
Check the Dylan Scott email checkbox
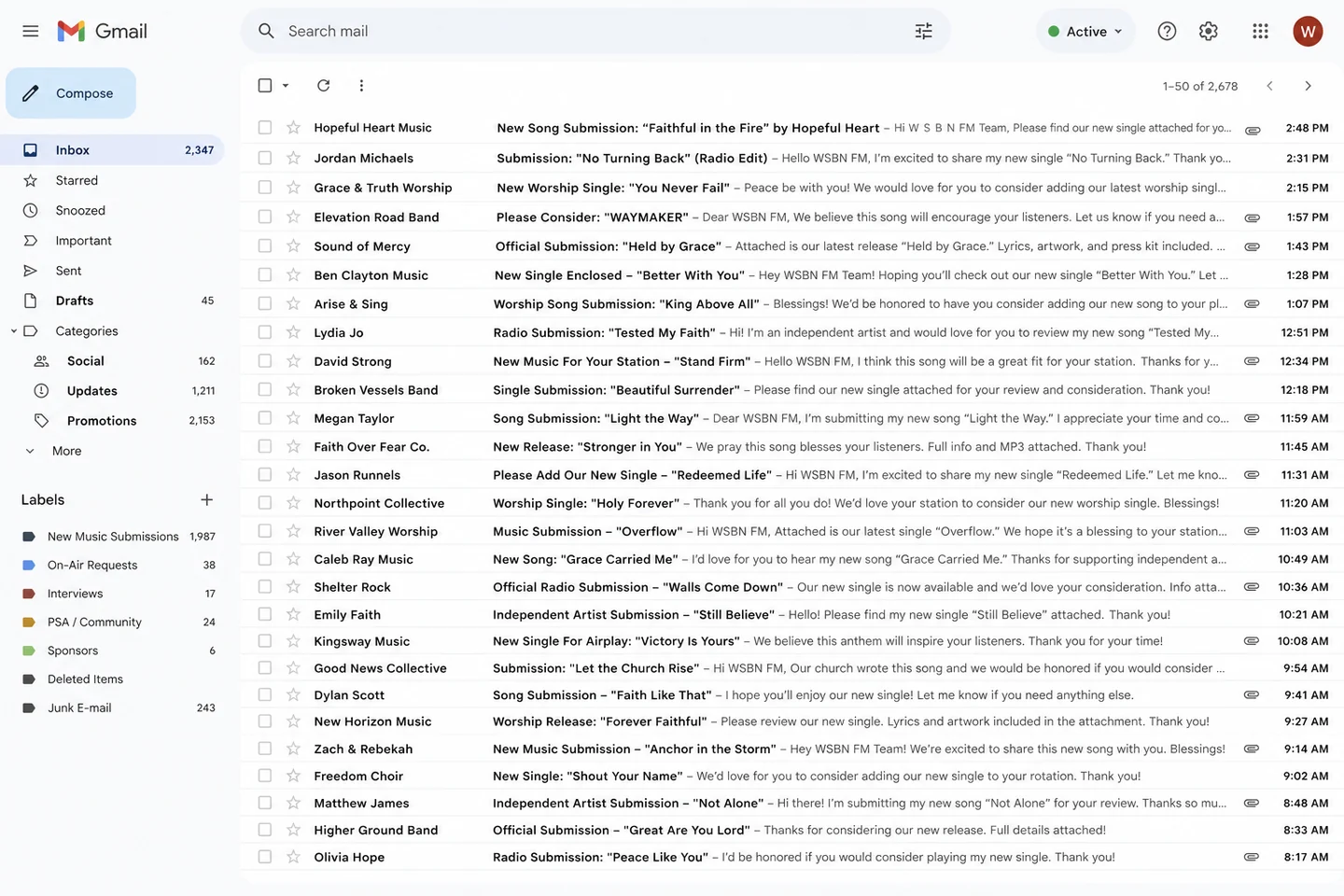[x=265, y=695]
